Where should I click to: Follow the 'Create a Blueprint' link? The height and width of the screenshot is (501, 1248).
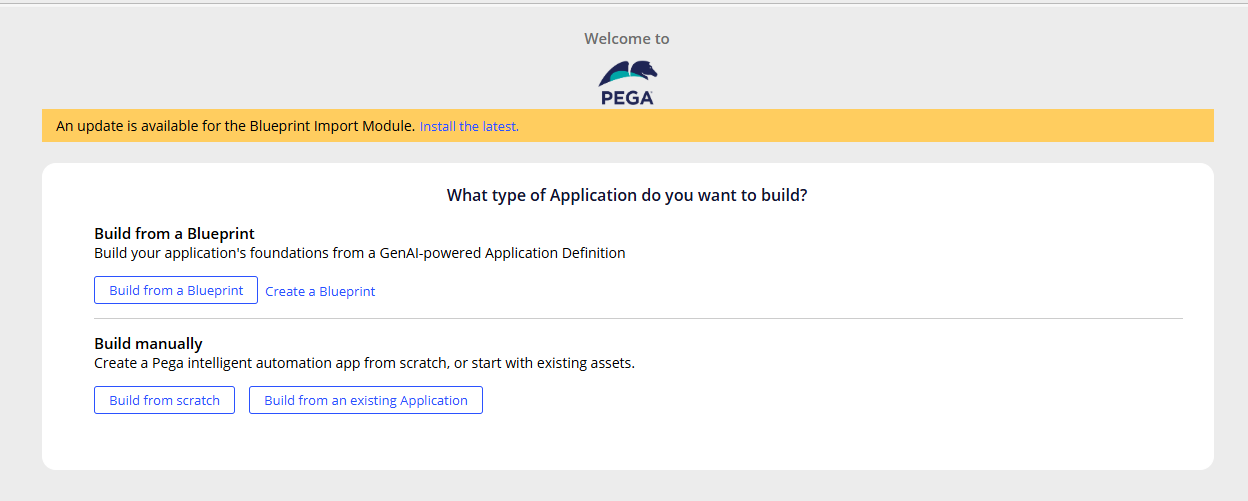tap(320, 291)
